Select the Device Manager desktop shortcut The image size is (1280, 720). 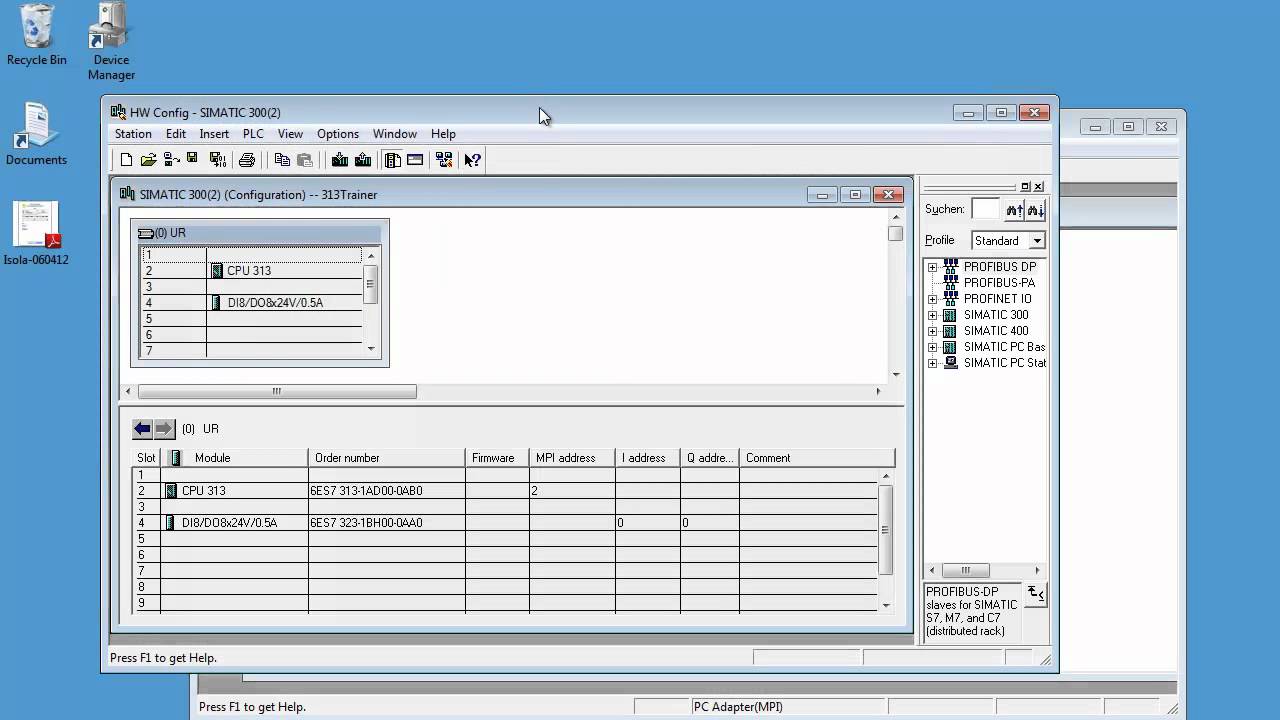click(111, 41)
